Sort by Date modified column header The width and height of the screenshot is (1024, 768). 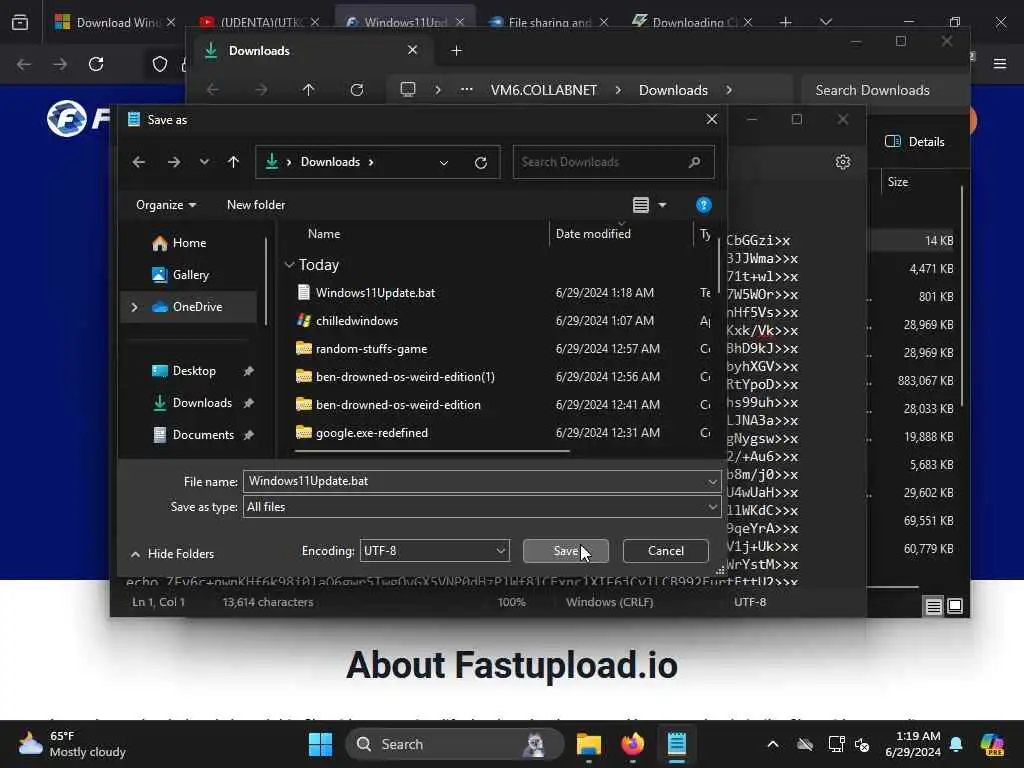(x=593, y=234)
